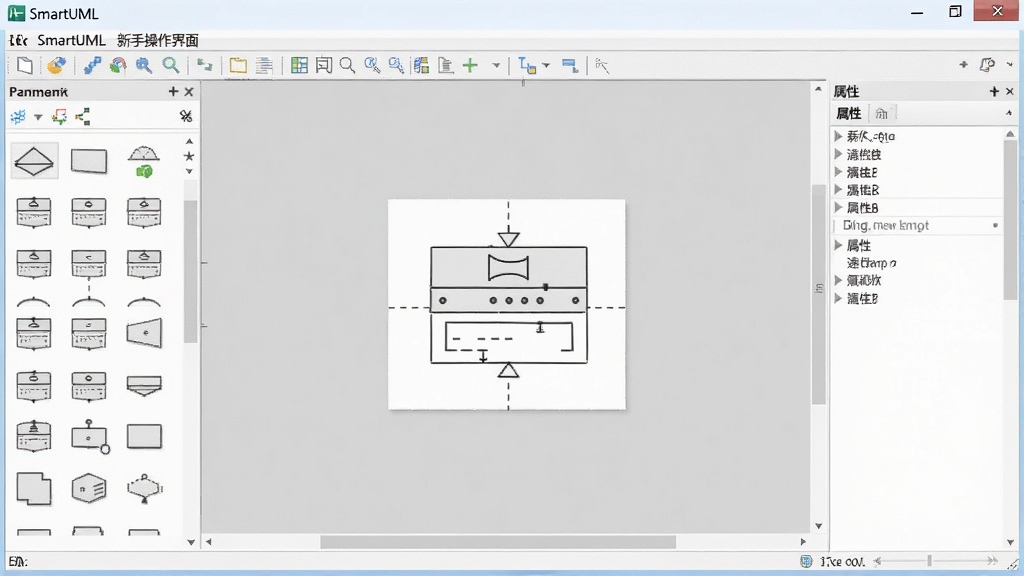Open the blue connector shape dropdown arrow
Screen dimensions: 1024x576
(x=546, y=65)
